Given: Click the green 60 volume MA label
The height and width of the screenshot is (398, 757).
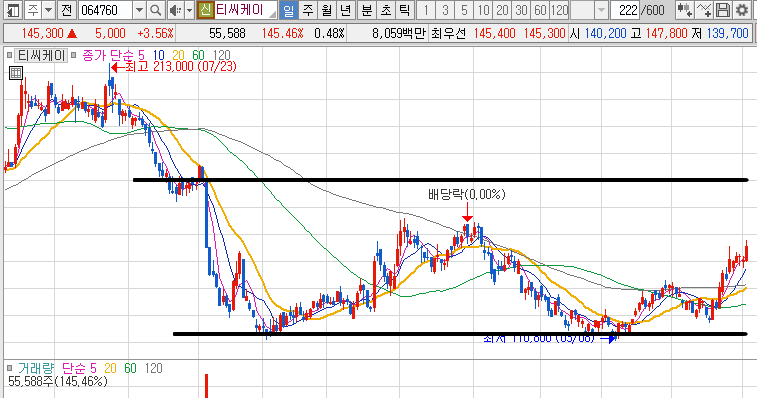Looking at the screenshot, I should tap(130, 369).
